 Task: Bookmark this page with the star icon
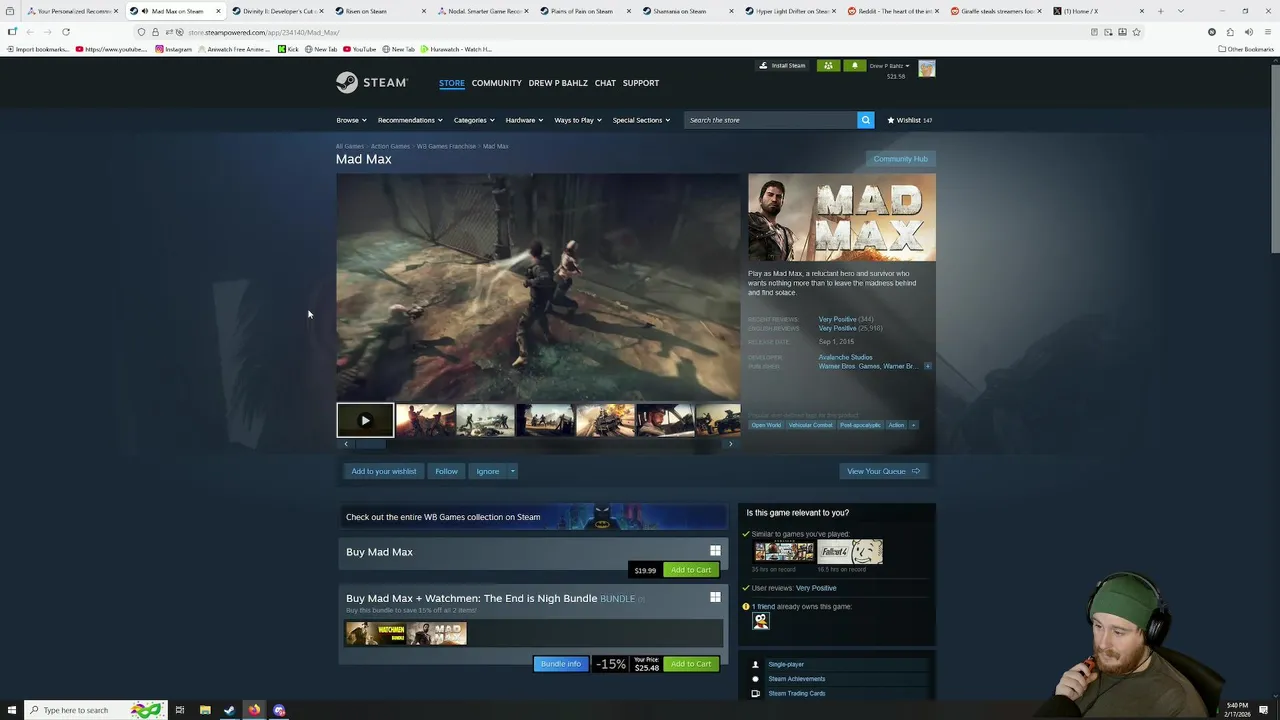click(1136, 32)
